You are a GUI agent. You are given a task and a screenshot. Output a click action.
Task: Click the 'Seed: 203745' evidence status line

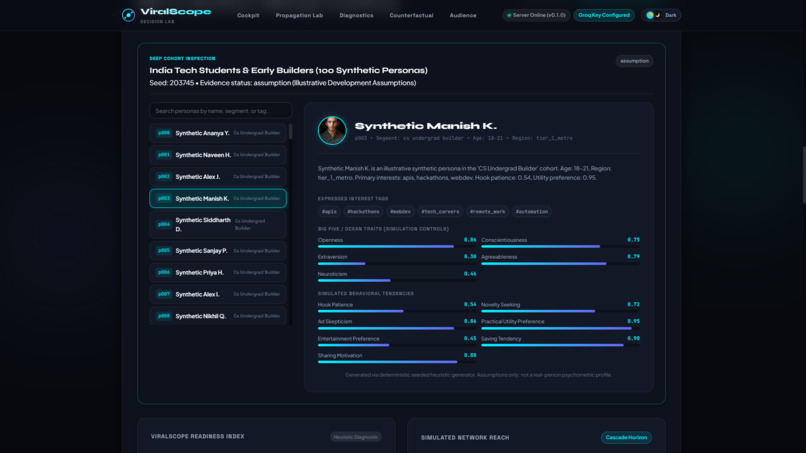point(283,83)
